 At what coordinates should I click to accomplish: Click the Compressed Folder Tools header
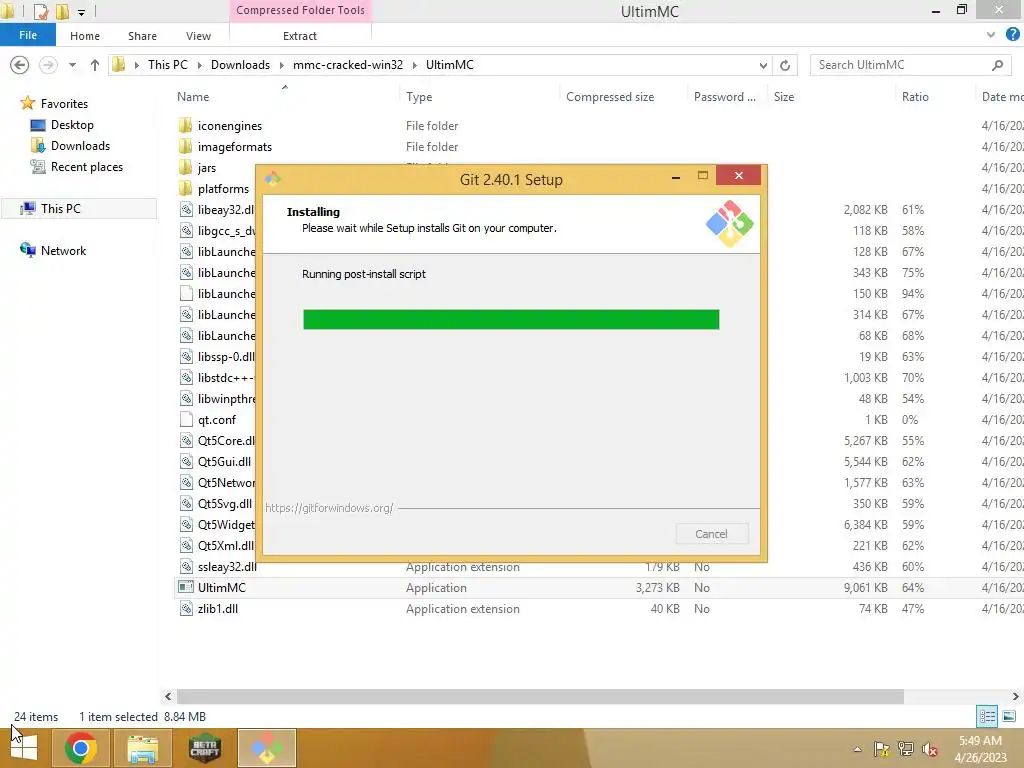[300, 10]
